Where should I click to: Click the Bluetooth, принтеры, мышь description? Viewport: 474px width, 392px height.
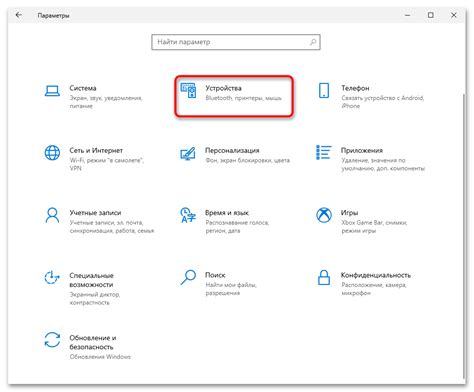[x=244, y=98]
